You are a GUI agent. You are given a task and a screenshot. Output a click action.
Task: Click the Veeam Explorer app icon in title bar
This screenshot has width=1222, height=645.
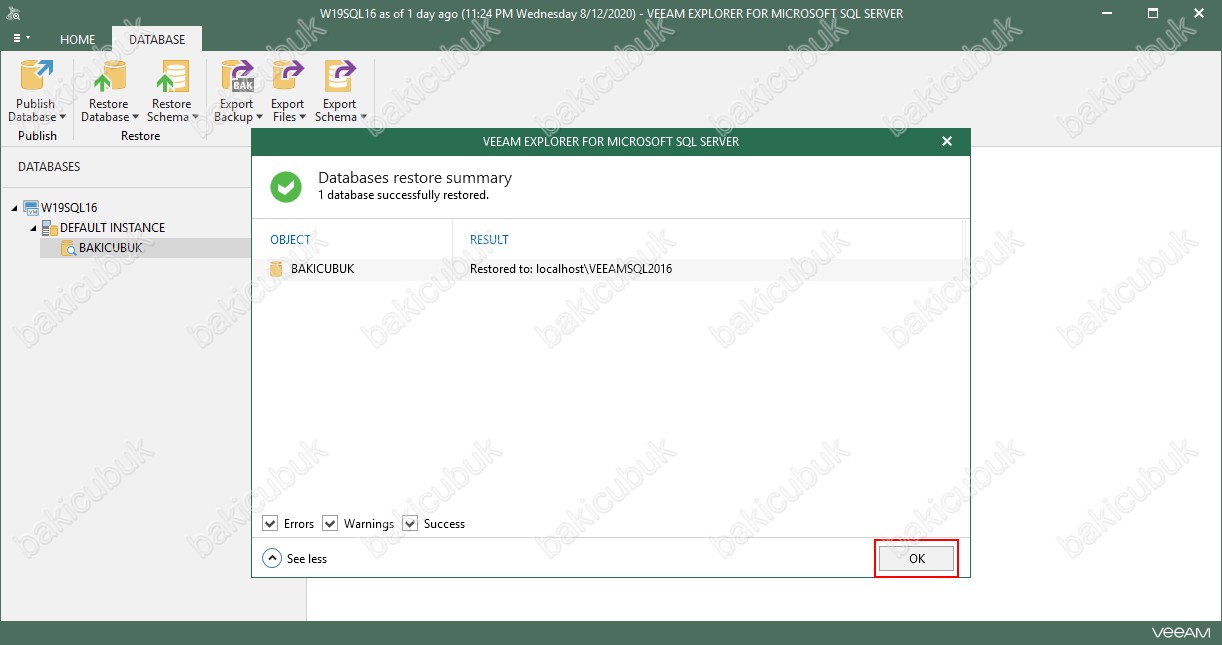click(15, 14)
